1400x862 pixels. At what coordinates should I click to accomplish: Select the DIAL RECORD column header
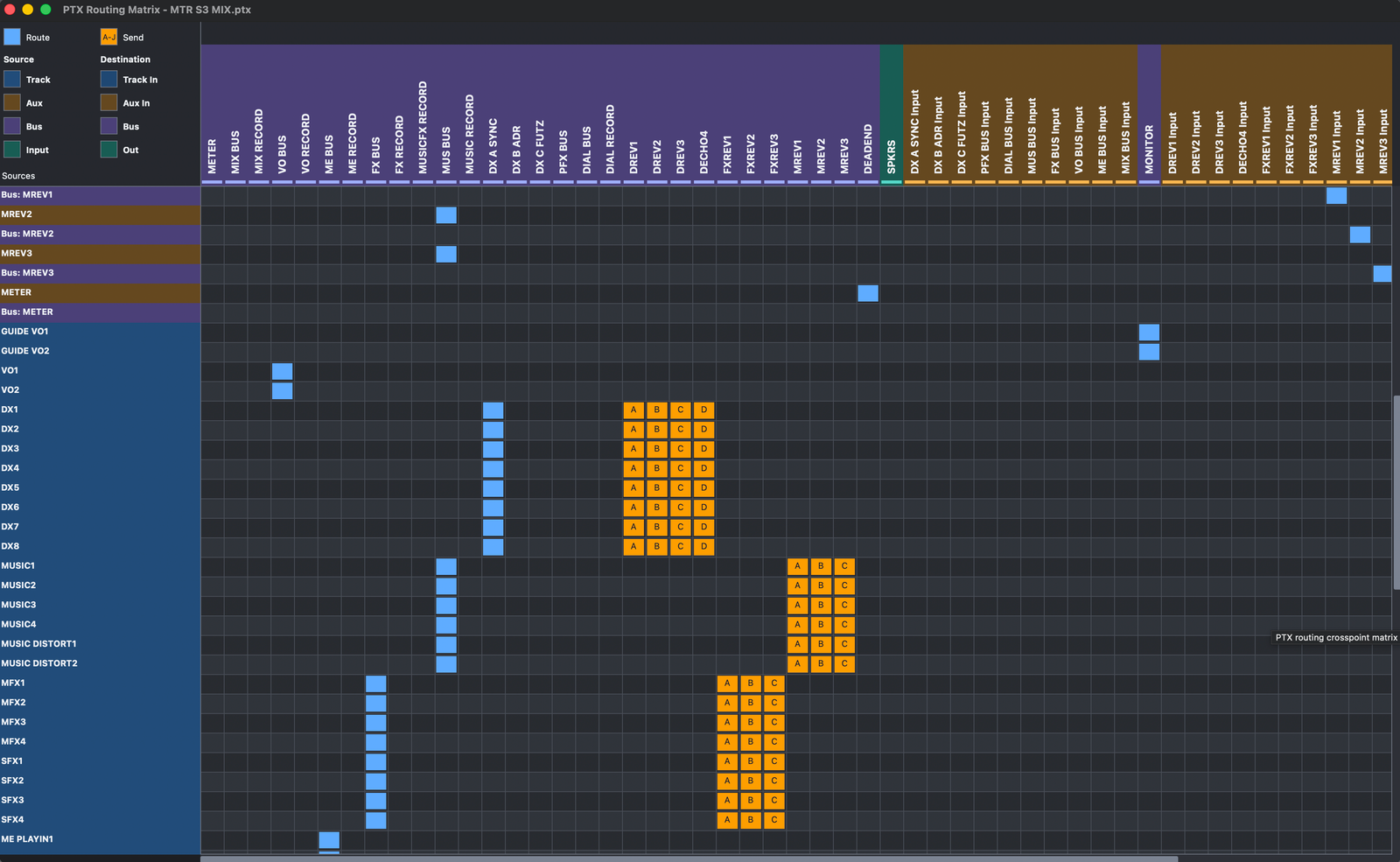point(610,114)
